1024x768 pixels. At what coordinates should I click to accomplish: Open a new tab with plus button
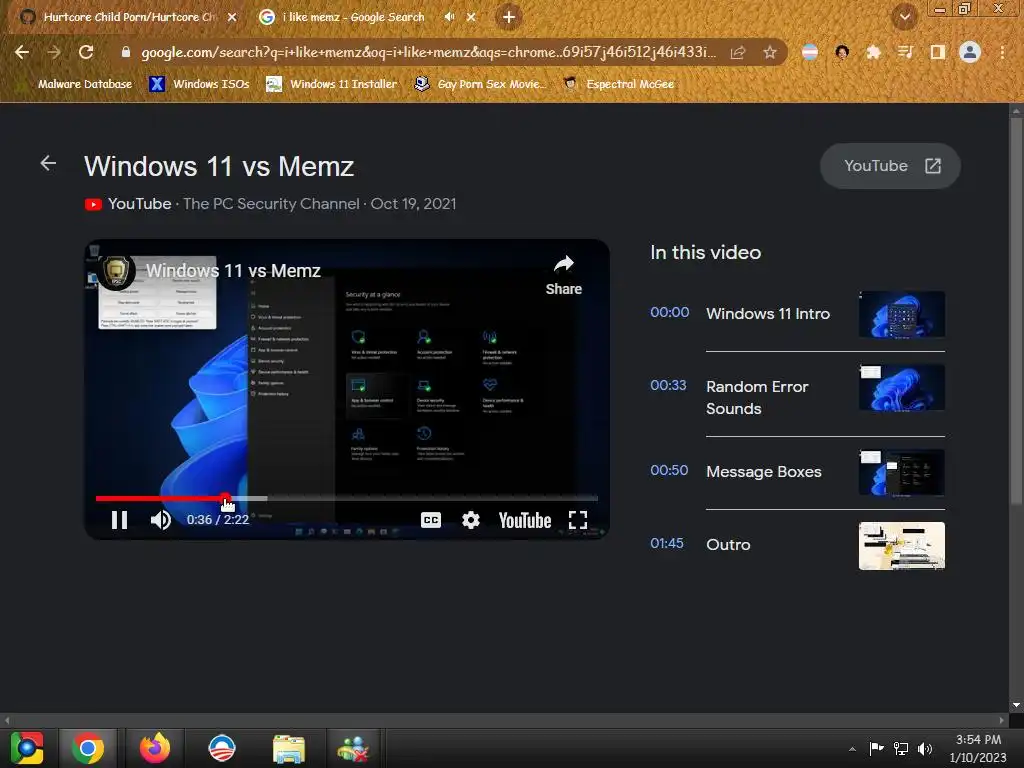(509, 17)
